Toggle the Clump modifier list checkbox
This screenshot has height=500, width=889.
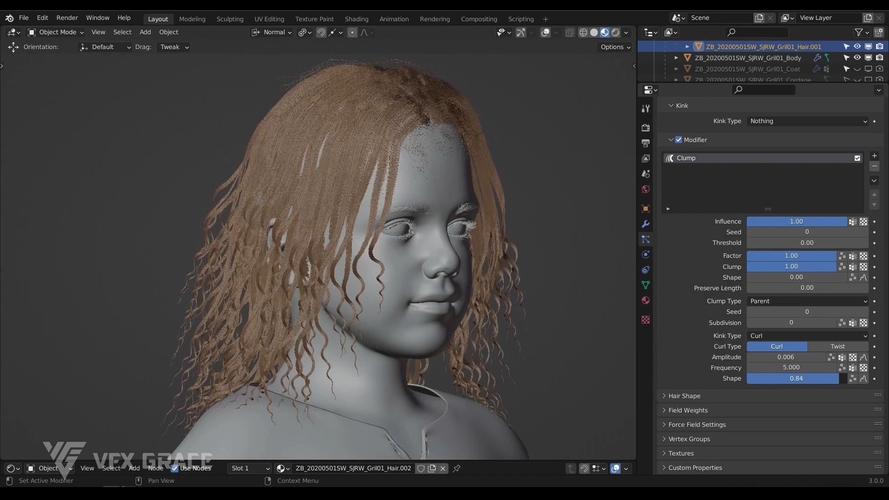857,158
